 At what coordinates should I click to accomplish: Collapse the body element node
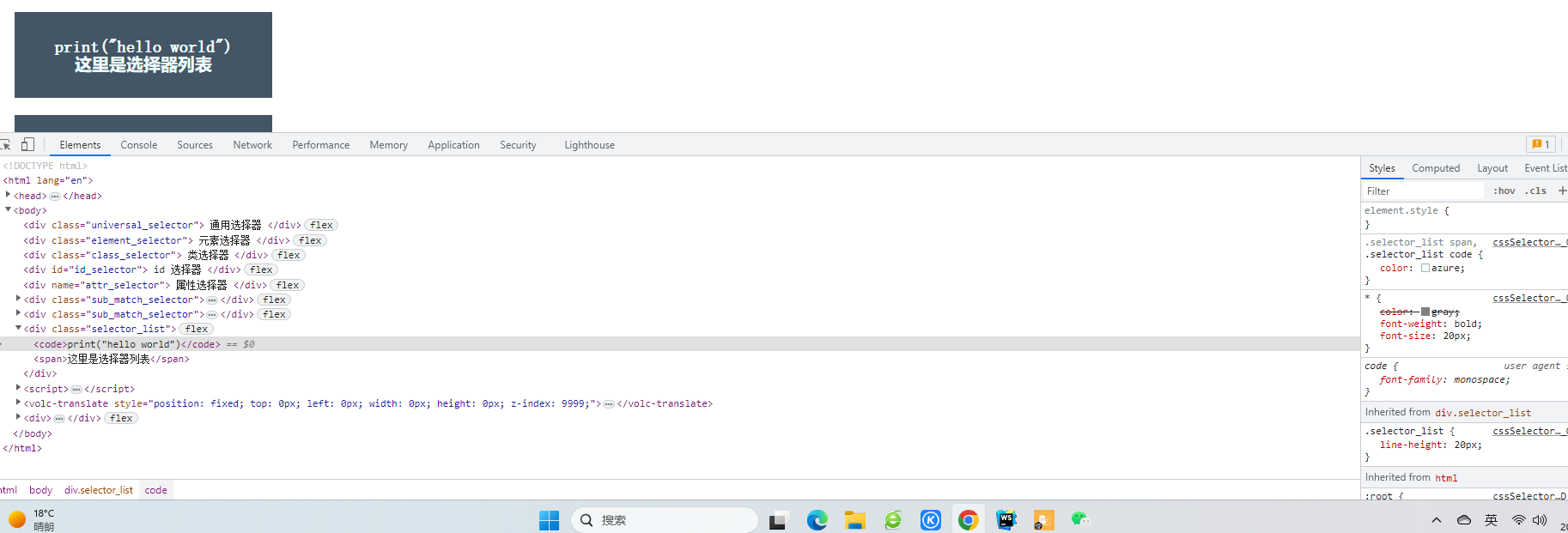[x=8, y=209]
